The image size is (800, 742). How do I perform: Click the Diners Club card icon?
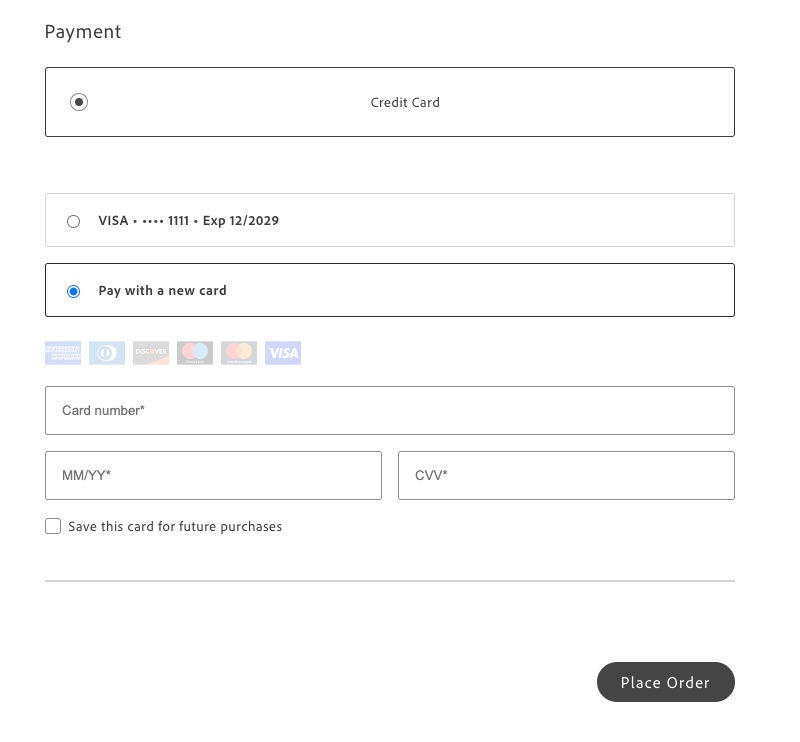(x=106, y=353)
